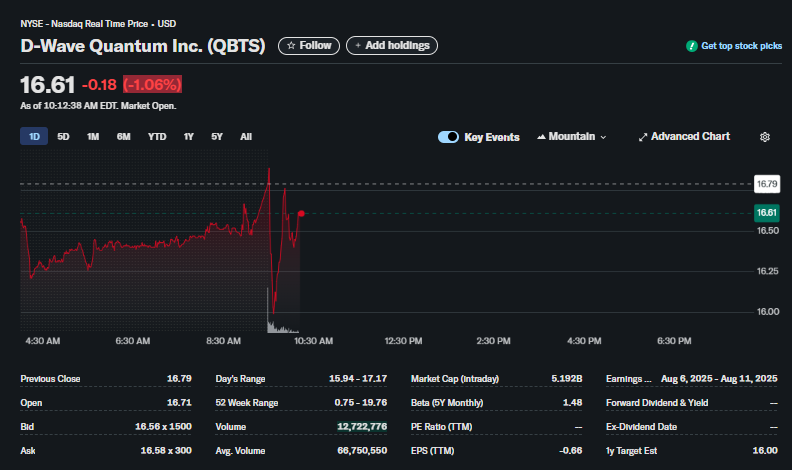Viewport: 792px width, 470px height.
Task: Click Add holdings button
Action: 392,45
